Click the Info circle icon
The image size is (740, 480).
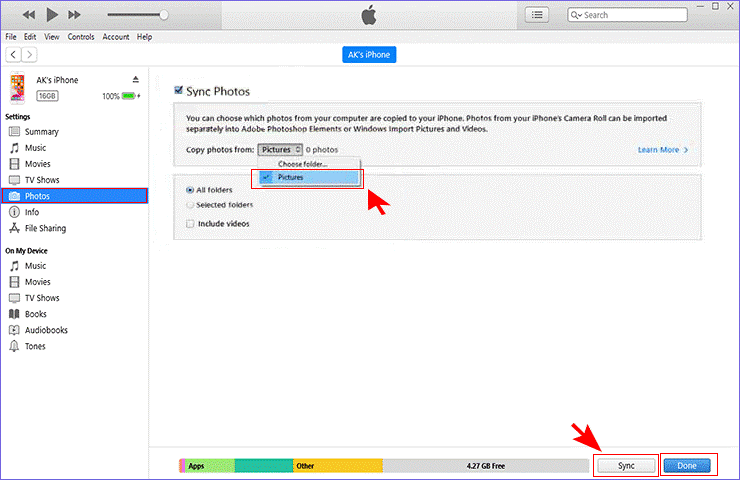tap(15, 212)
